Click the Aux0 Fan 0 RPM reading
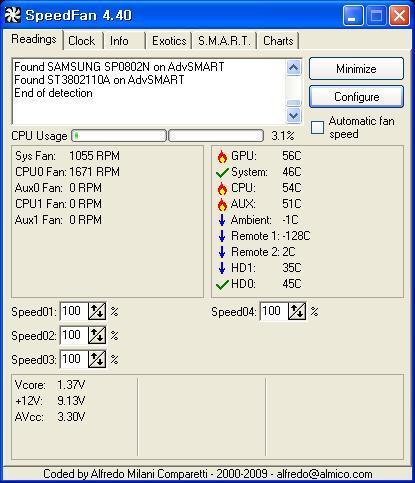 58,188
